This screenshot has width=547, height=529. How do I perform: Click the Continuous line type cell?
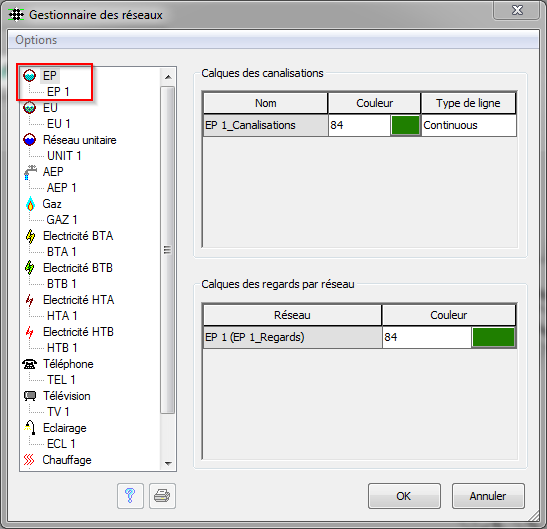pyautogui.click(x=469, y=125)
